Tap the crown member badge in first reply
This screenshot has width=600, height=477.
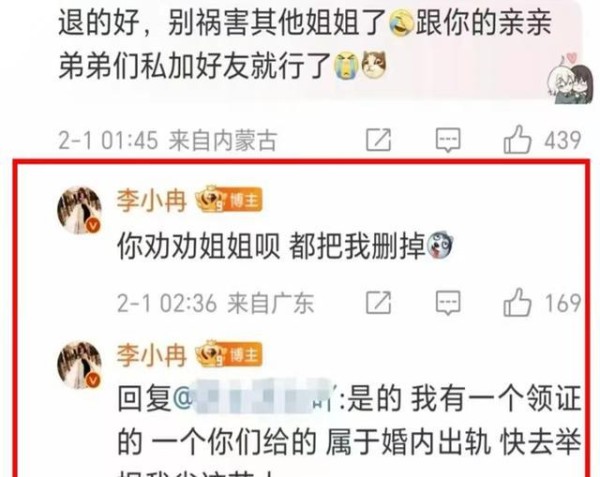[210, 199]
